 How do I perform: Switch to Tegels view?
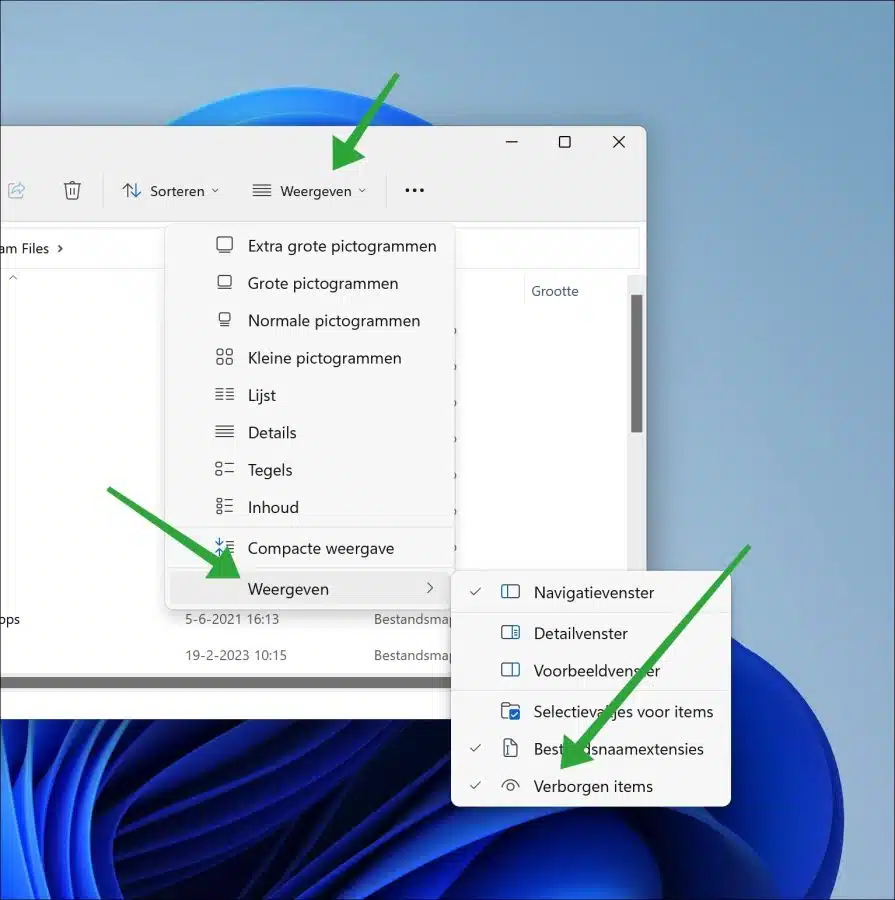click(x=310, y=470)
